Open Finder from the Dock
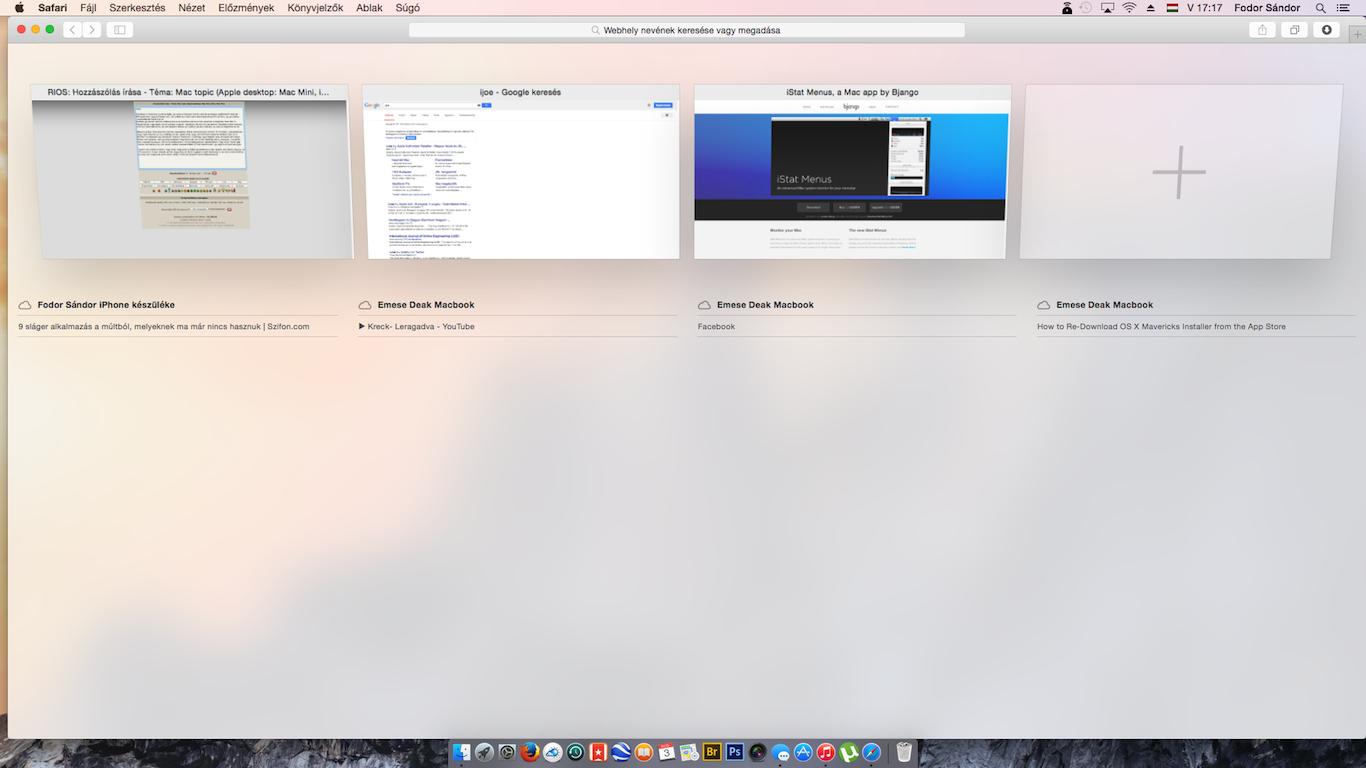The image size is (1366, 768). click(461, 752)
